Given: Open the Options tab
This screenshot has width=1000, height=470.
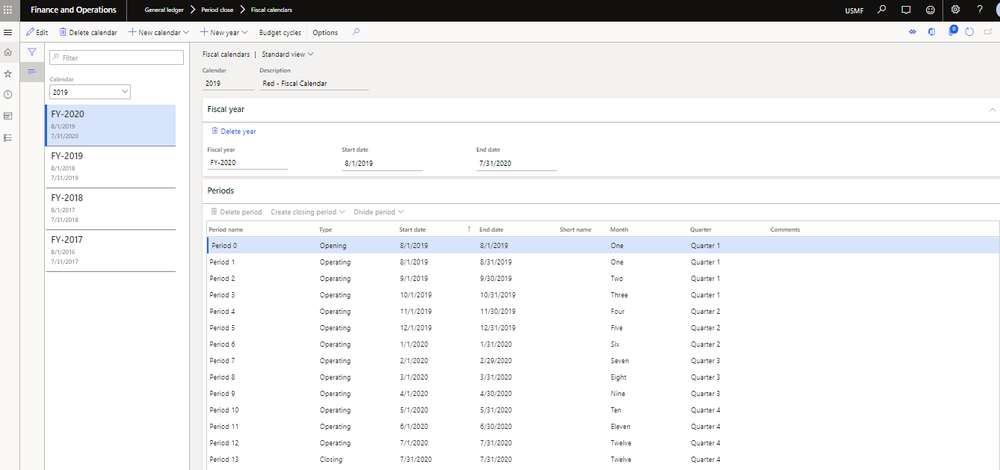Looking at the screenshot, I should (325, 32).
